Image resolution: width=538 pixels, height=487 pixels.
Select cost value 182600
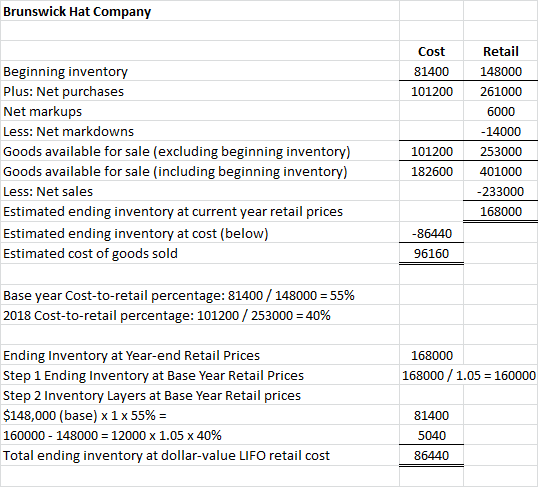click(432, 171)
